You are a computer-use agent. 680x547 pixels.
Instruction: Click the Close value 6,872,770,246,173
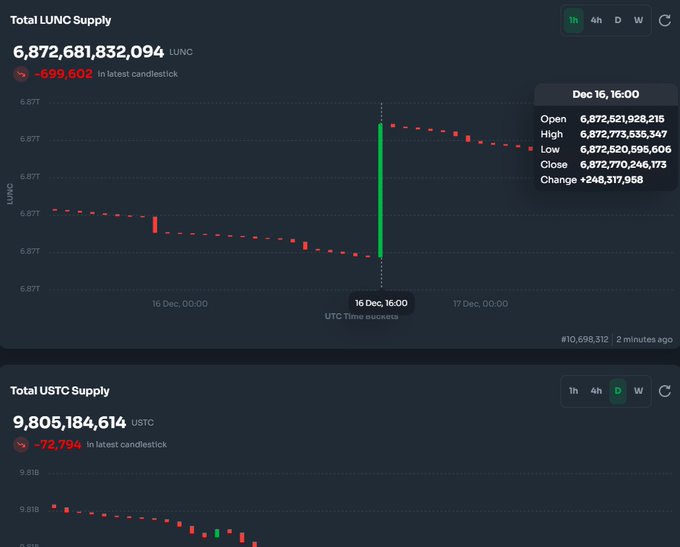[x=623, y=164]
